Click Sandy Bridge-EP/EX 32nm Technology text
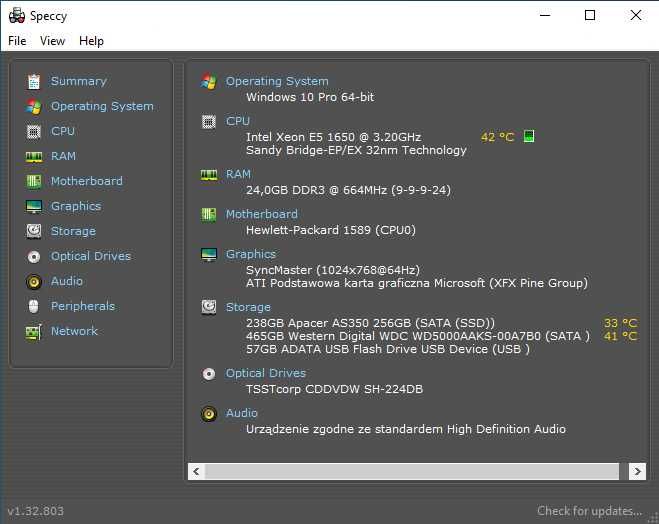659x524 pixels. pos(356,150)
